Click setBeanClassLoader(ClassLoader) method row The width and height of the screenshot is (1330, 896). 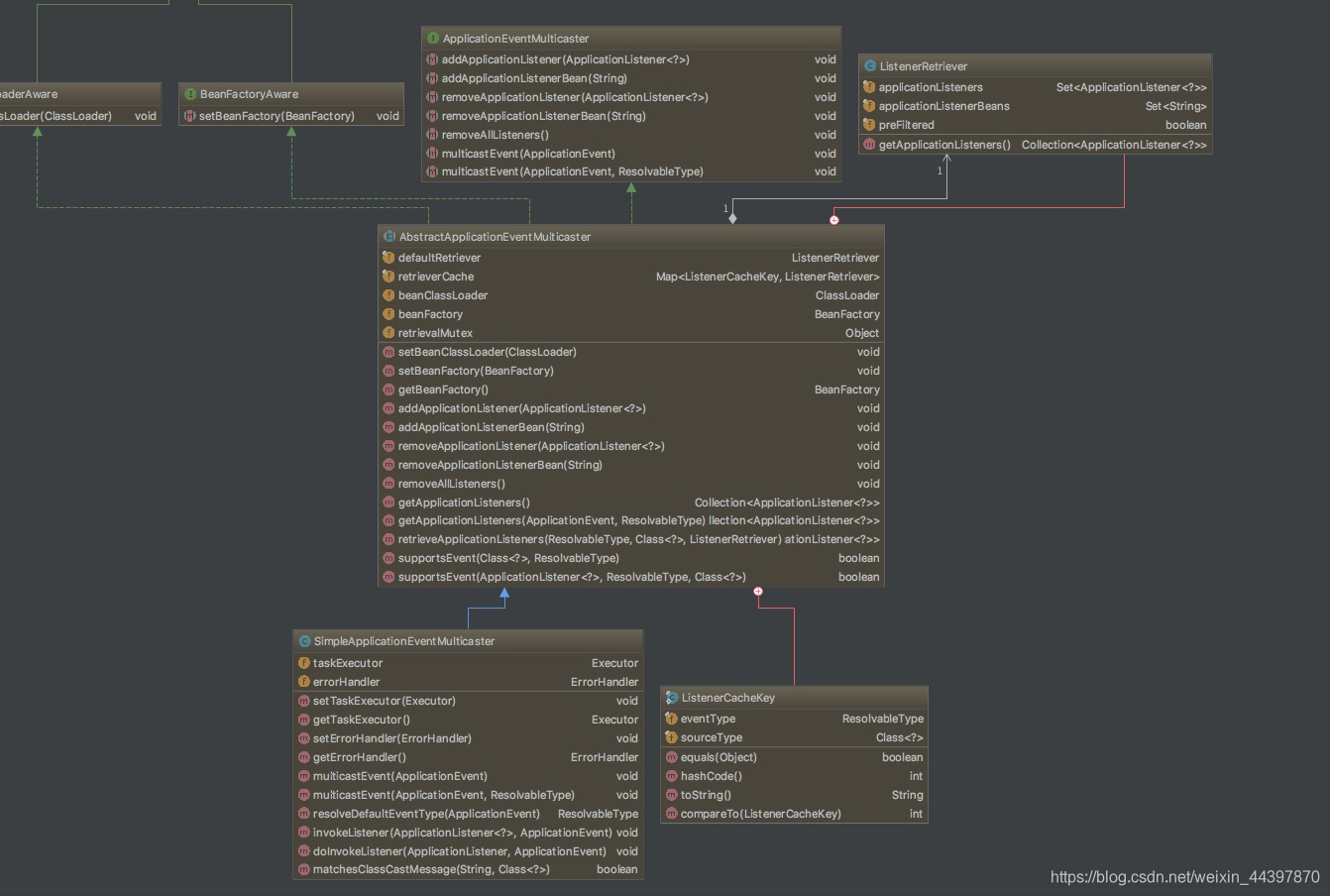tap(631, 352)
